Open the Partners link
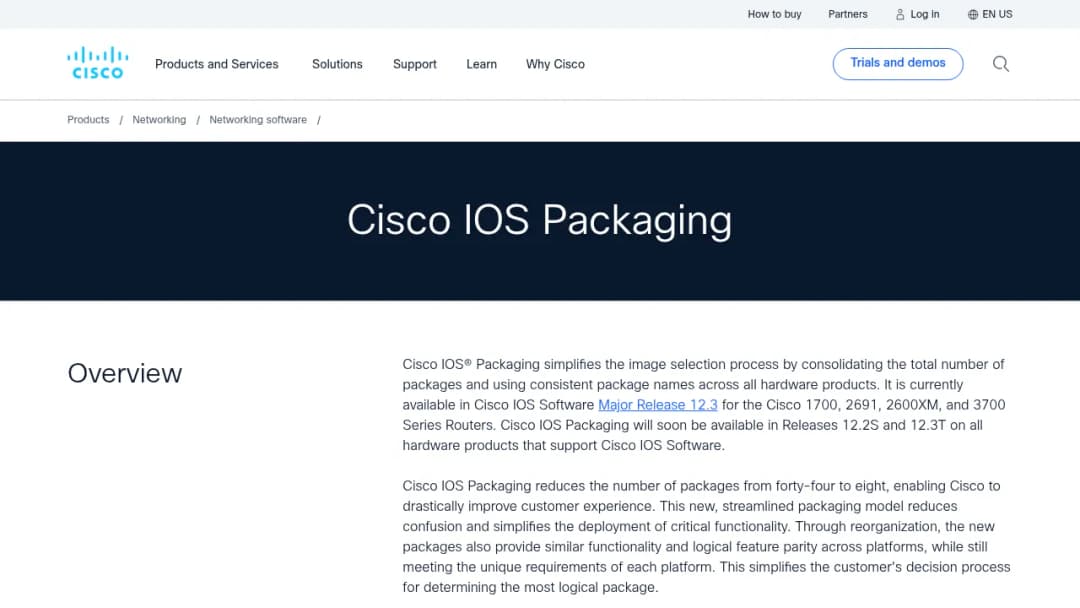Screen dimensions: 1080x608 pyautogui.click(x=847, y=14)
